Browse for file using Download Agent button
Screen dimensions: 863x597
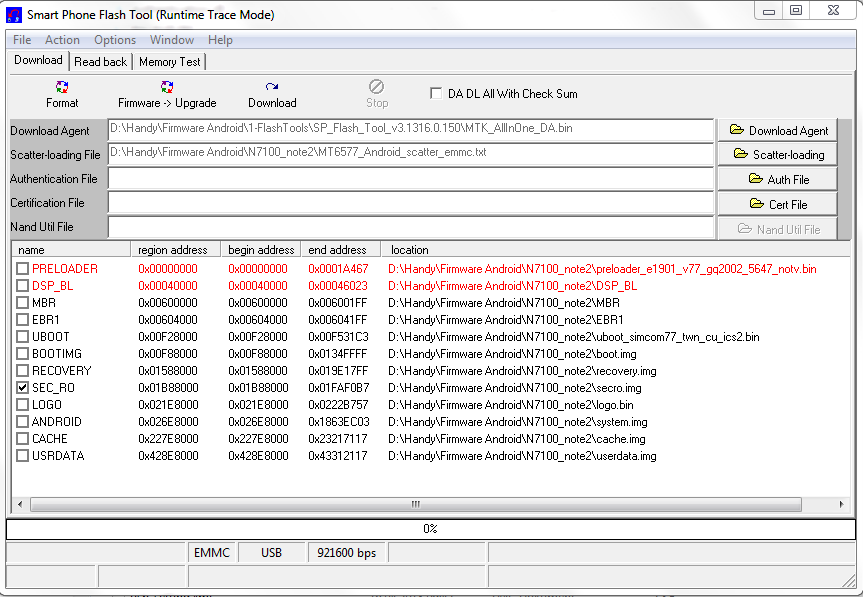(x=777, y=130)
